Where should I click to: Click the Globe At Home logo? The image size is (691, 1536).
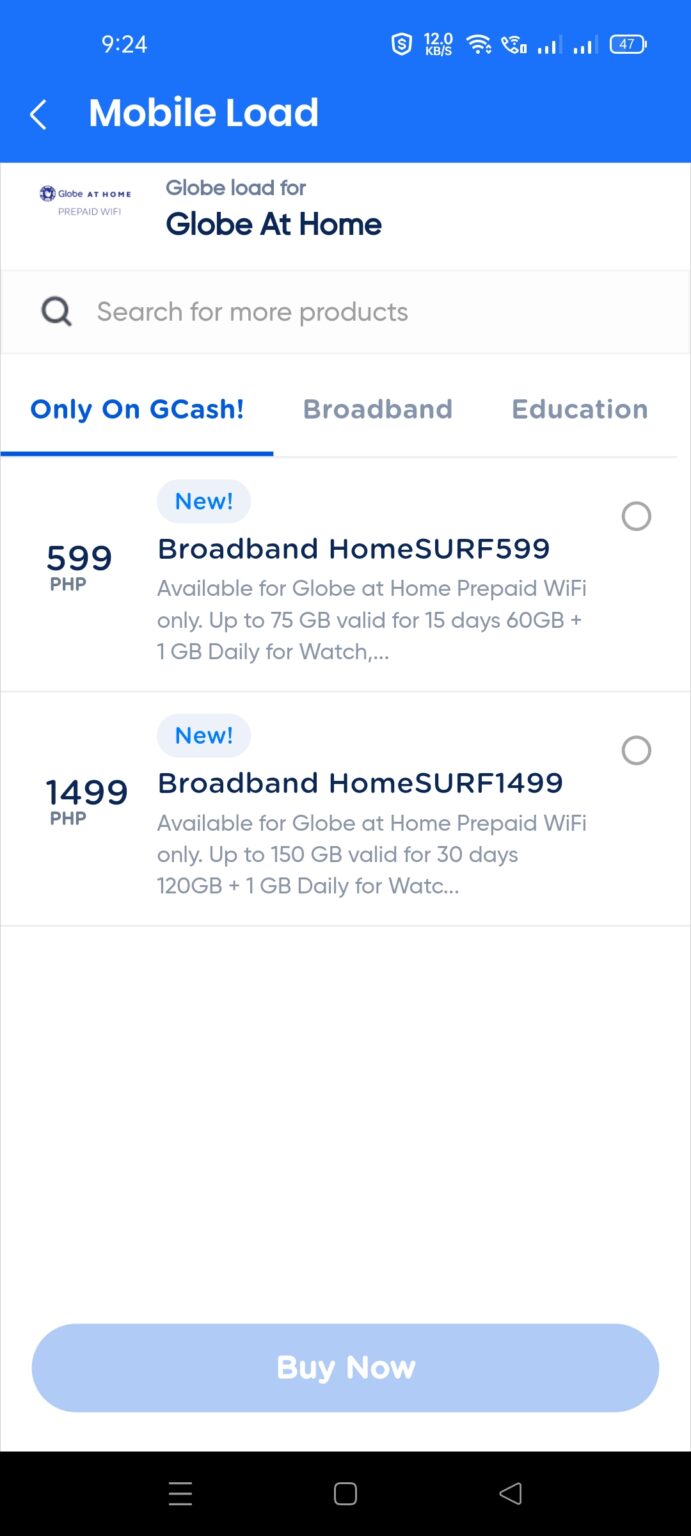(85, 197)
